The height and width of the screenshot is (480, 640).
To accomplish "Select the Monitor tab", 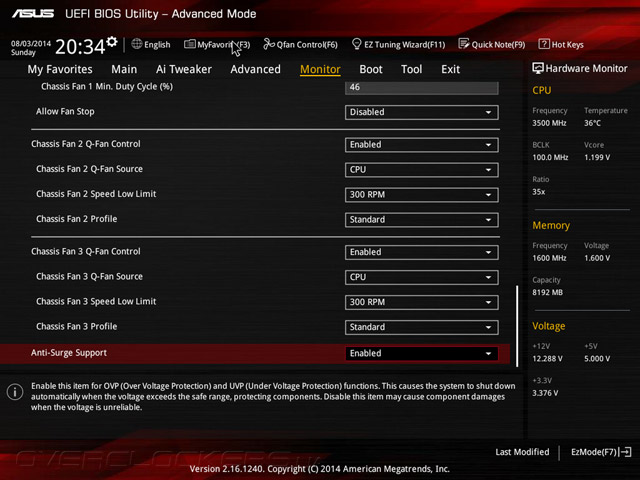I will [x=320, y=69].
